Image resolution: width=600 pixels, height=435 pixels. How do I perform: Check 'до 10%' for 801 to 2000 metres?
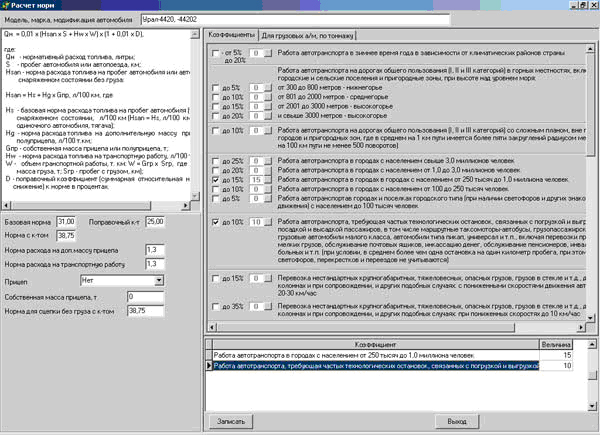216,97
